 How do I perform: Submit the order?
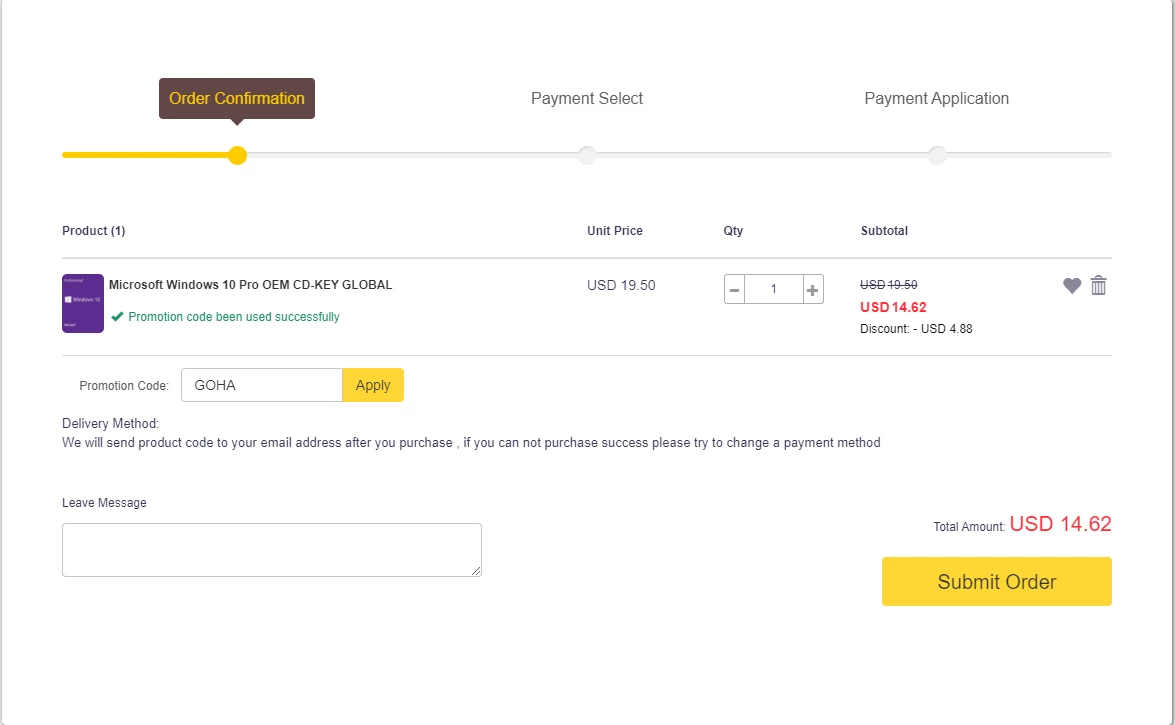pyautogui.click(x=996, y=581)
